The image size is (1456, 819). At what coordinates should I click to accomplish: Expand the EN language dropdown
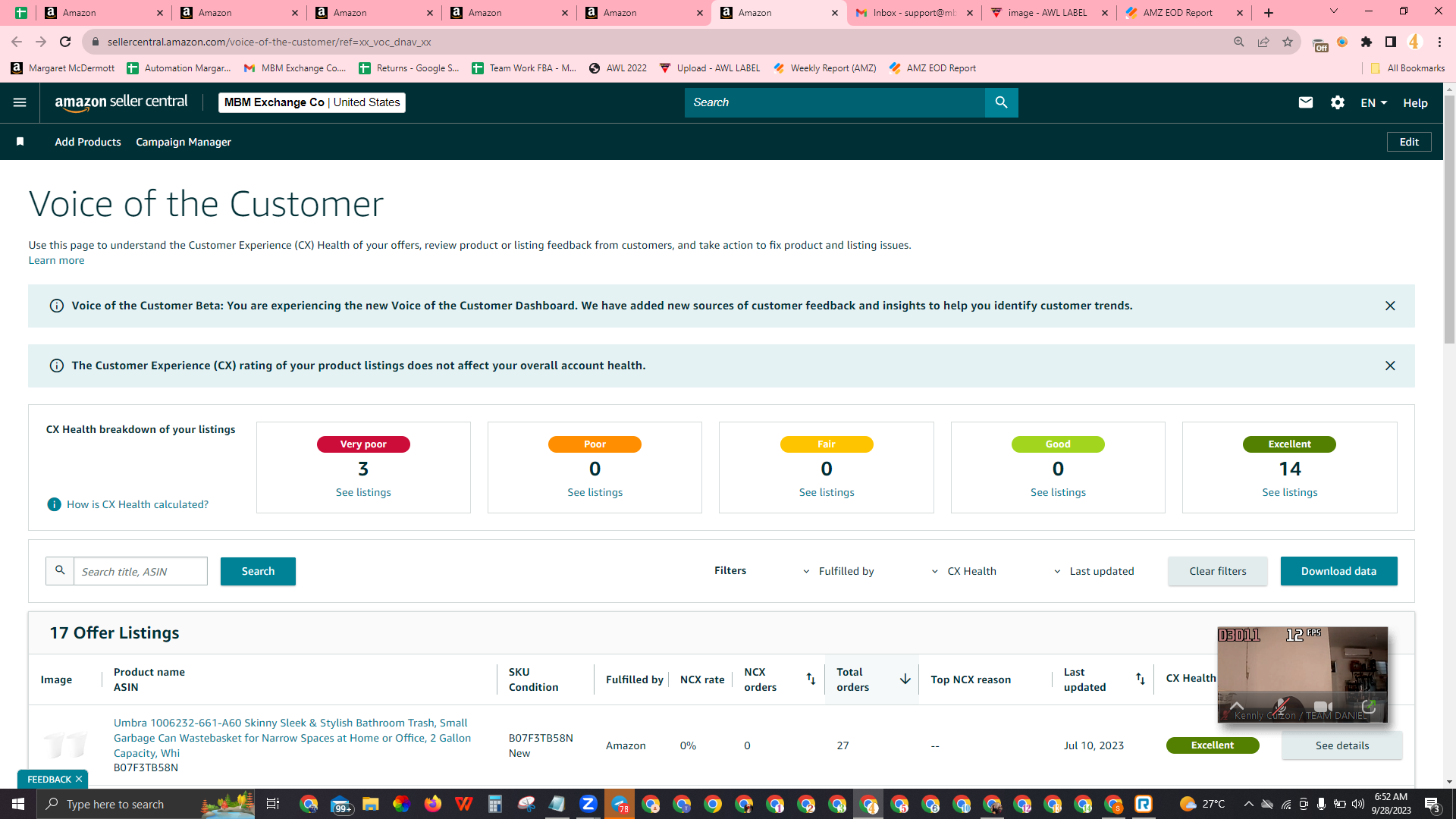click(x=1373, y=102)
